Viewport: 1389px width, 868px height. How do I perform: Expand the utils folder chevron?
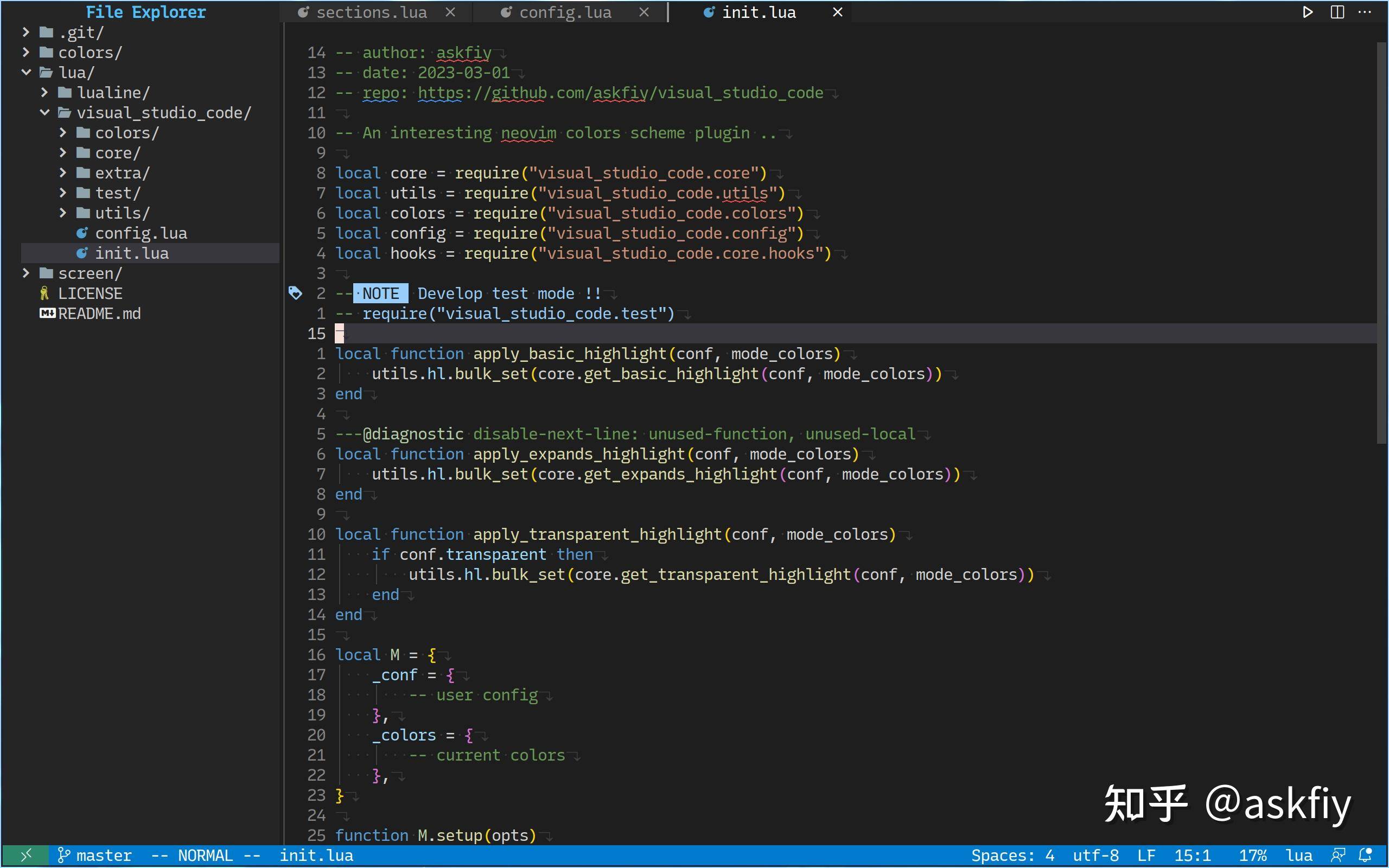63,213
